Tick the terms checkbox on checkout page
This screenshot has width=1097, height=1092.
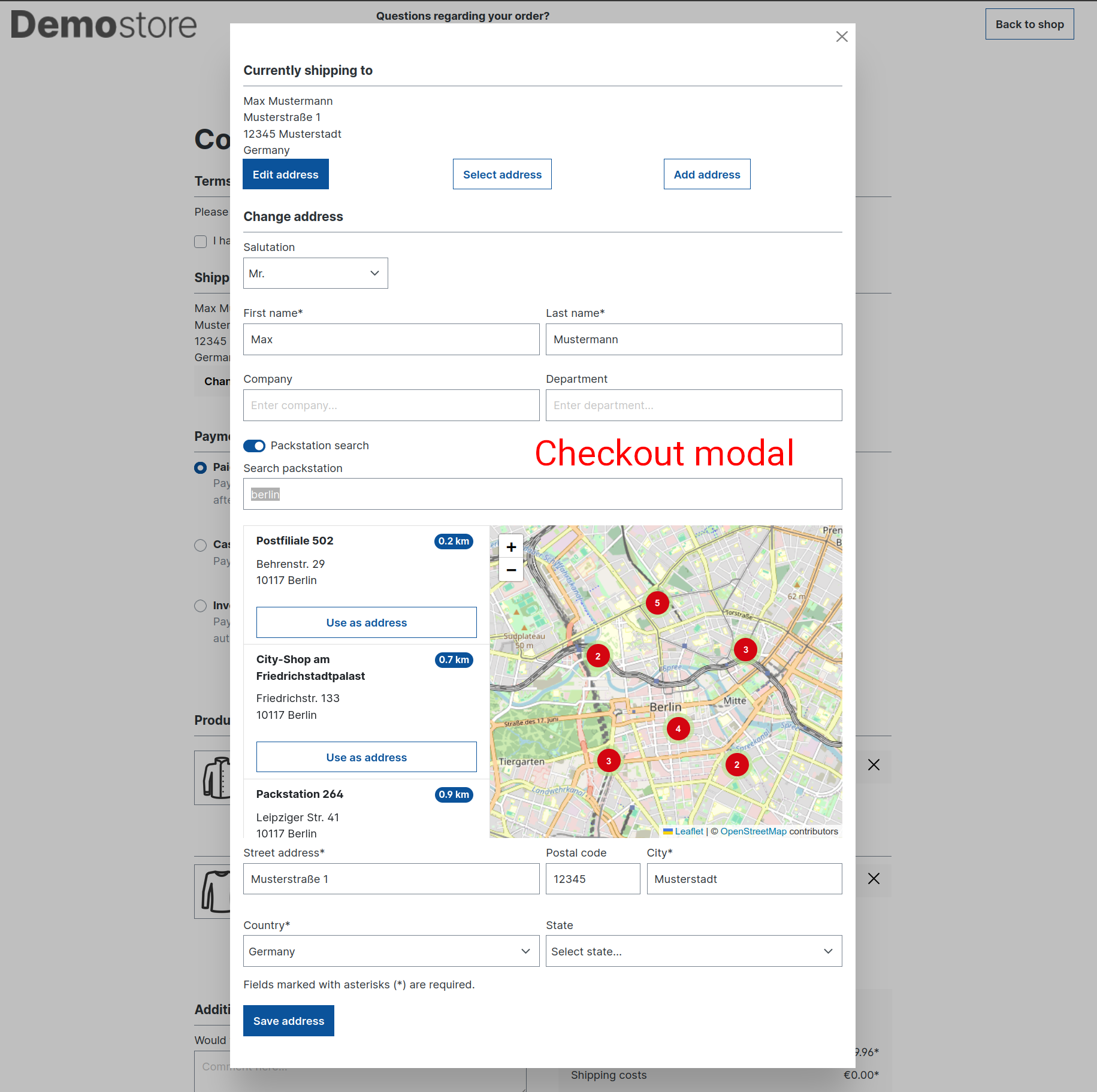pos(201,241)
